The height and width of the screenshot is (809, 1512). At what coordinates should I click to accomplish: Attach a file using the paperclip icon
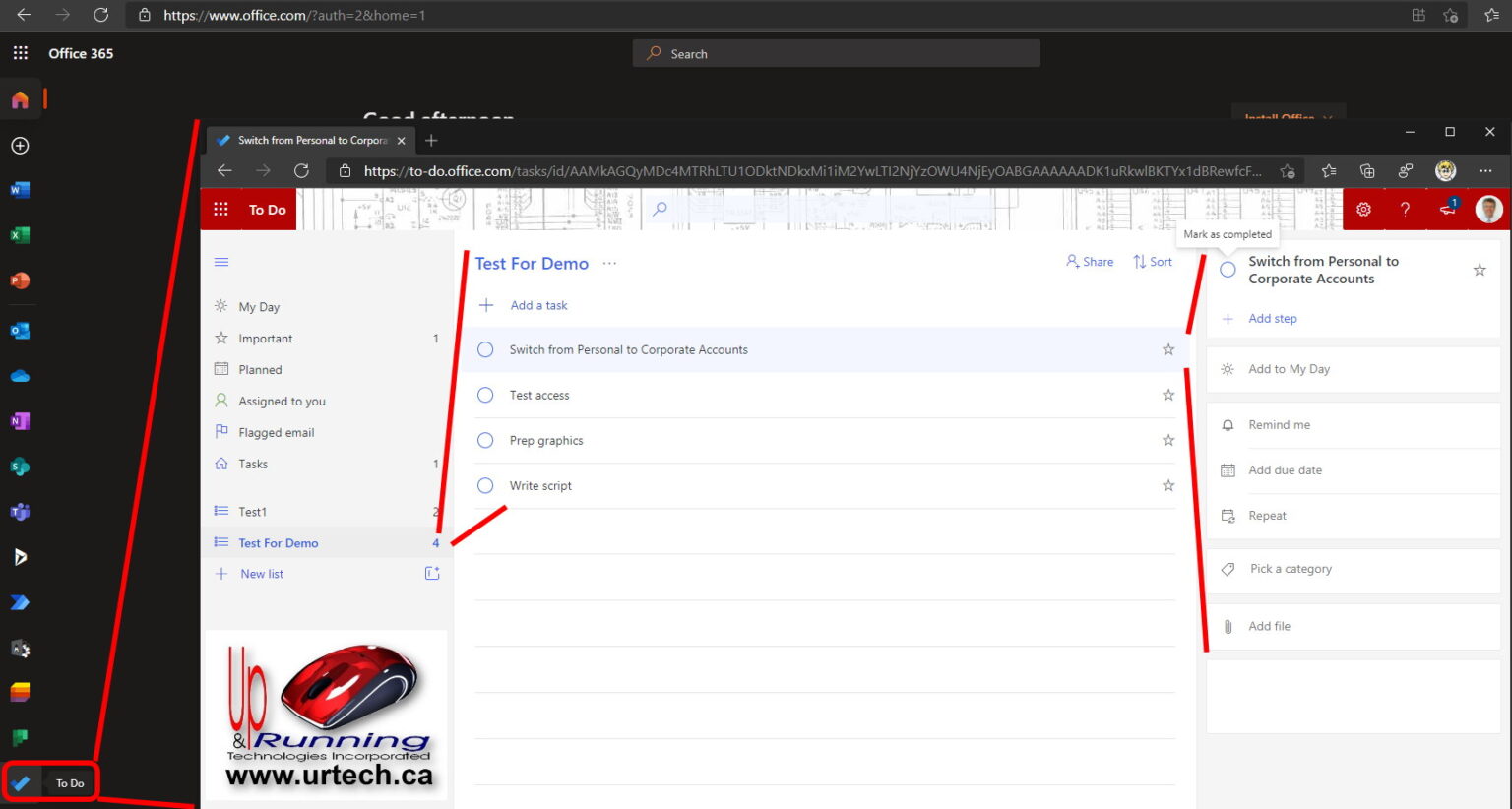pos(1228,626)
